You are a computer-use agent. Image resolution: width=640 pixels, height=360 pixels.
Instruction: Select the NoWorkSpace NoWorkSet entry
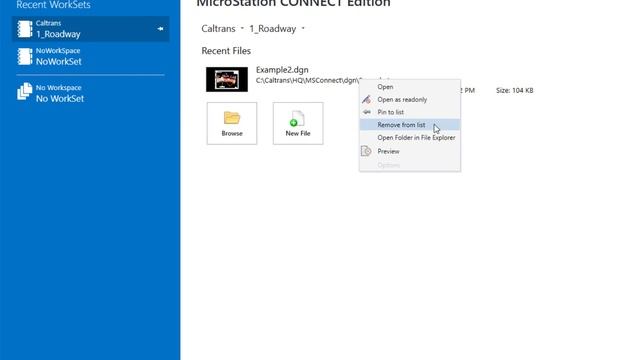tap(90, 57)
